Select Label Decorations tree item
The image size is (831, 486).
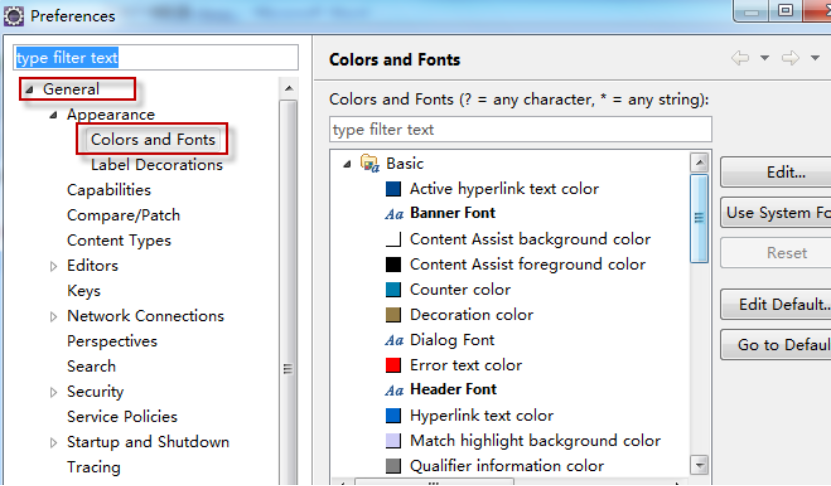pos(157,165)
